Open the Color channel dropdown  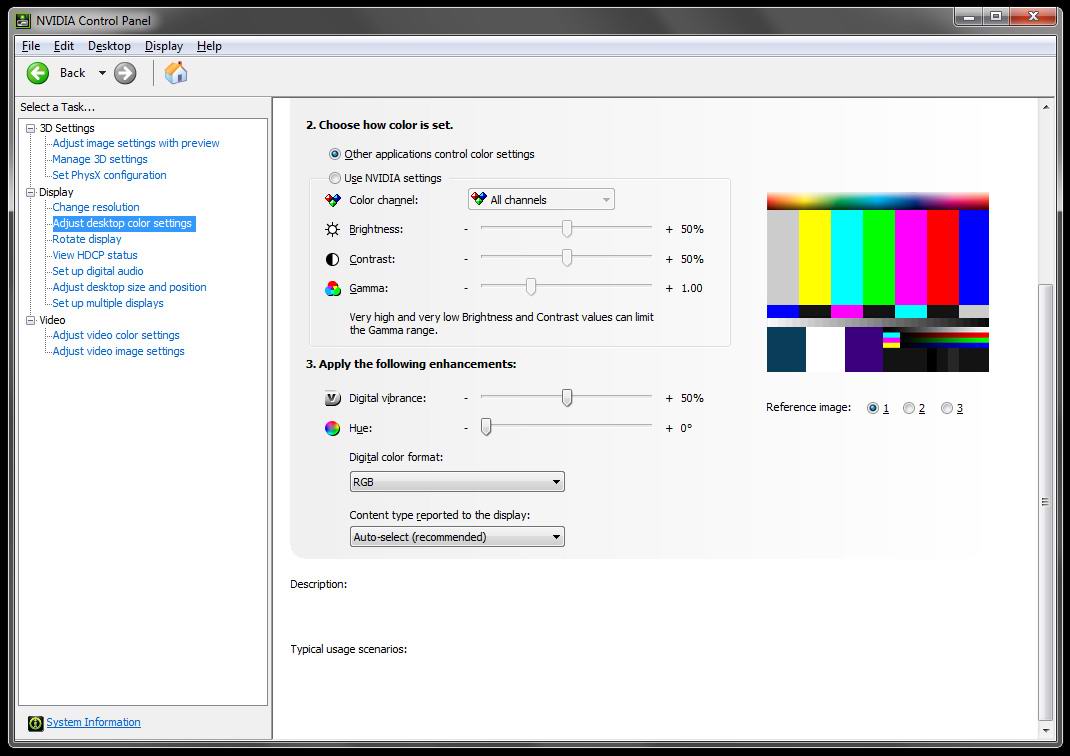541,200
